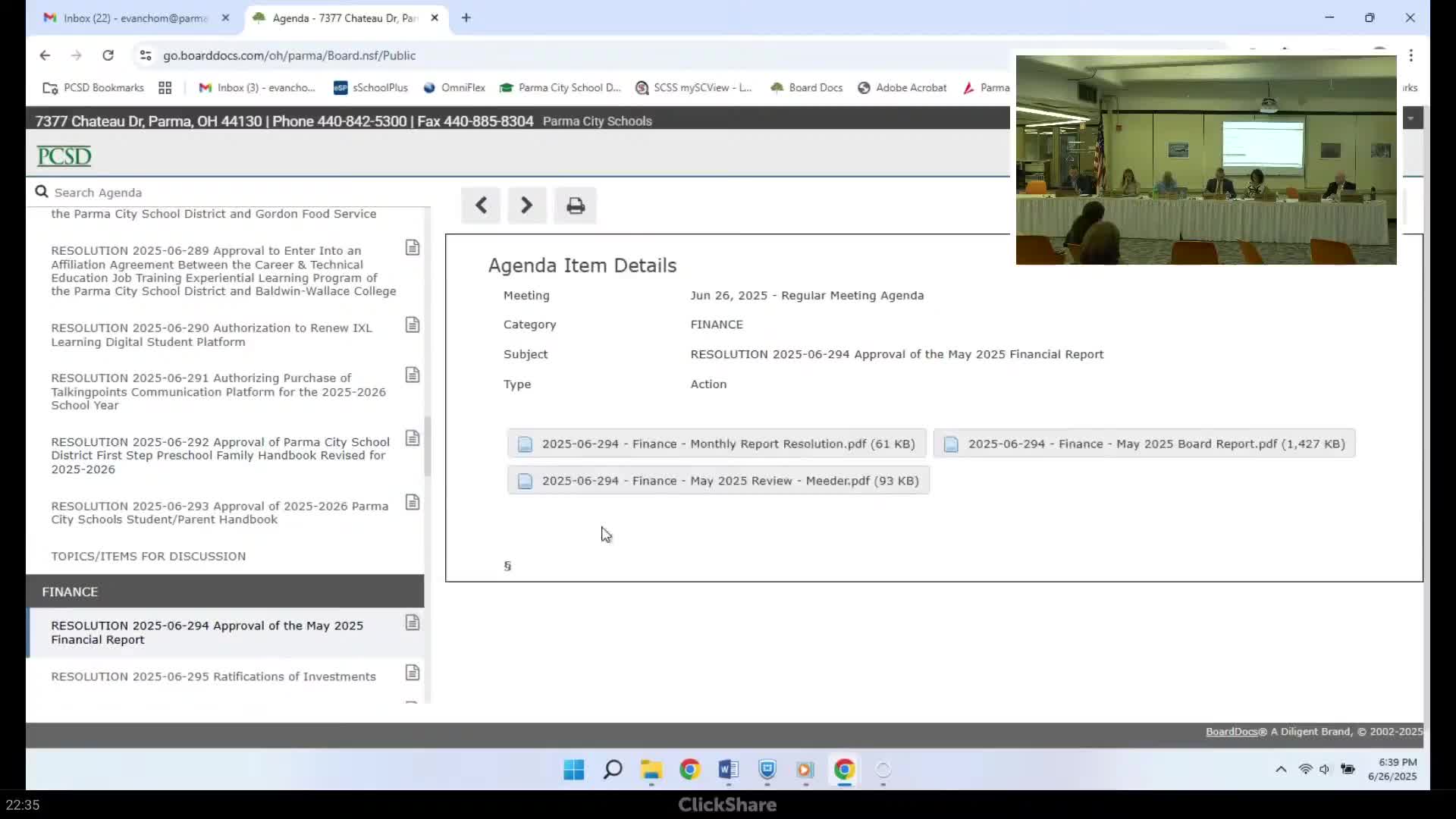This screenshot has height=819, width=1456.
Task: Open May 2025 Board Report.pdf attachment
Action: tap(1144, 444)
